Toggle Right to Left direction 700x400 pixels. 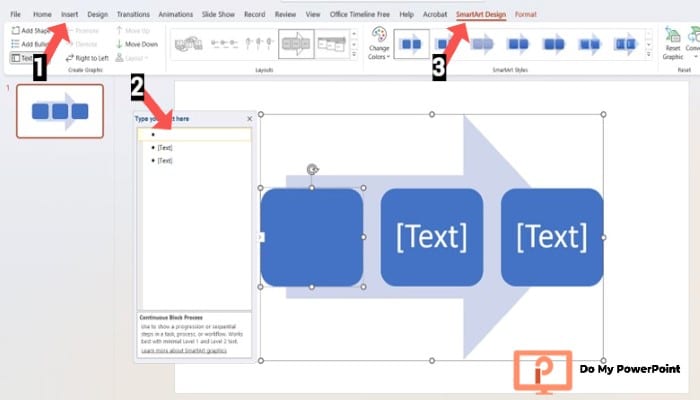87,58
